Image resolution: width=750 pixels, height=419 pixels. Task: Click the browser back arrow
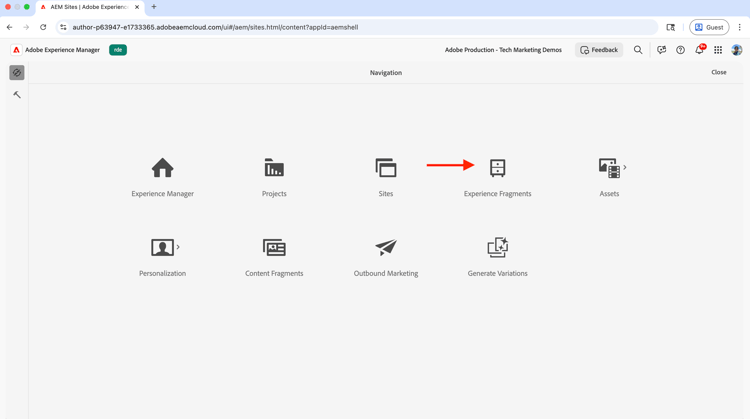coord(10,27)
